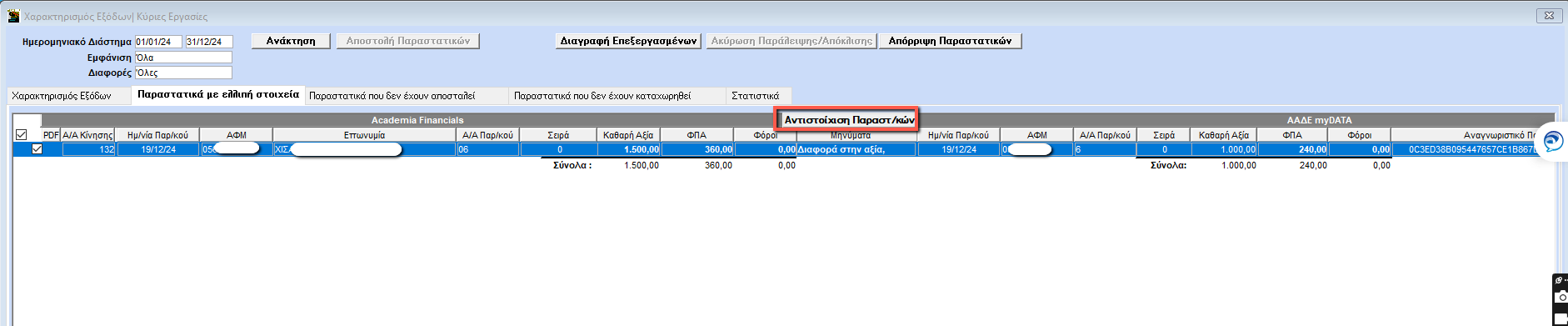1568x326 pixels.
Task: Click the Ανάκτηση button
Action: coord(291,41)
